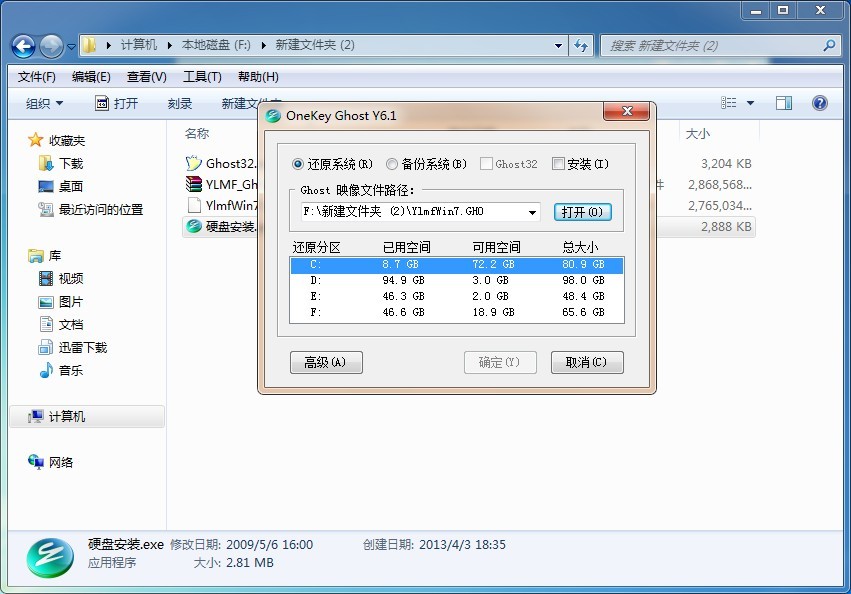The height and width of the screenshot is (594, 851).
Task: Open the 组织 dropdown menu
Action: (x=42, y=102)
